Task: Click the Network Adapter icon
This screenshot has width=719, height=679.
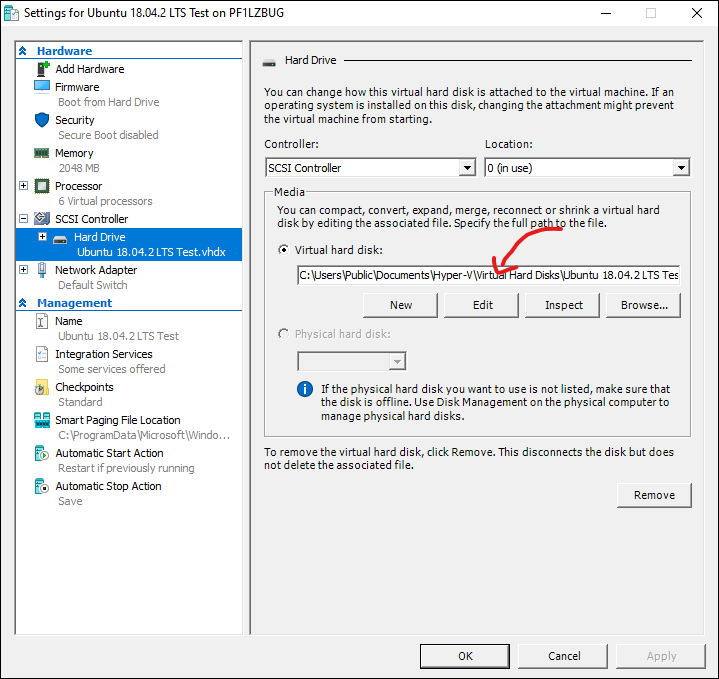Action: [x=42, y=270]
